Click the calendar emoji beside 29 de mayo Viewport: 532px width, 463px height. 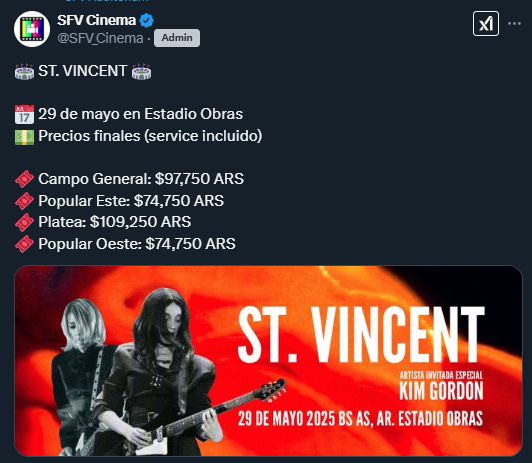click(24, 114)
